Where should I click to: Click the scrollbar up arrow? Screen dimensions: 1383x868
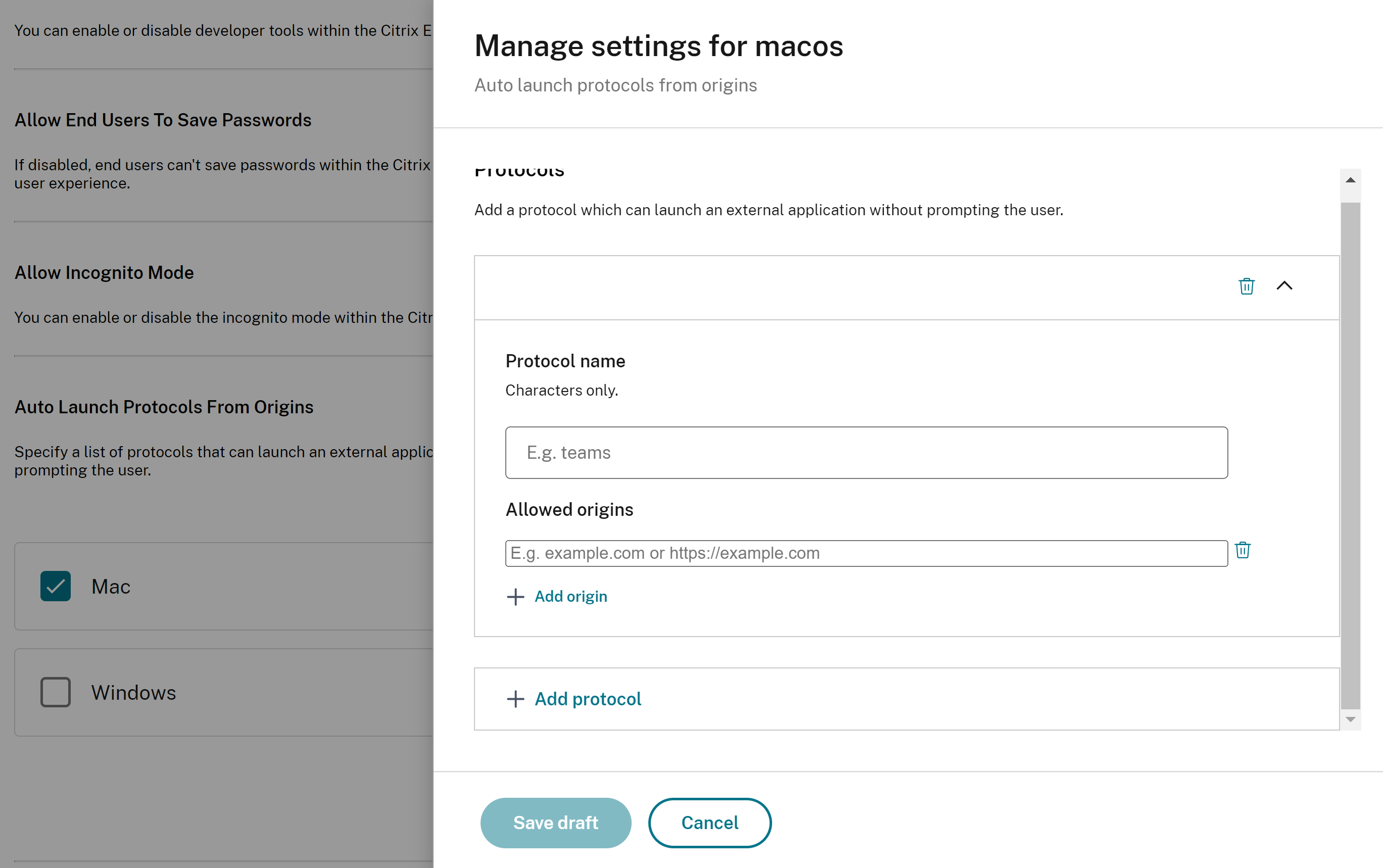click(1350, 180)
